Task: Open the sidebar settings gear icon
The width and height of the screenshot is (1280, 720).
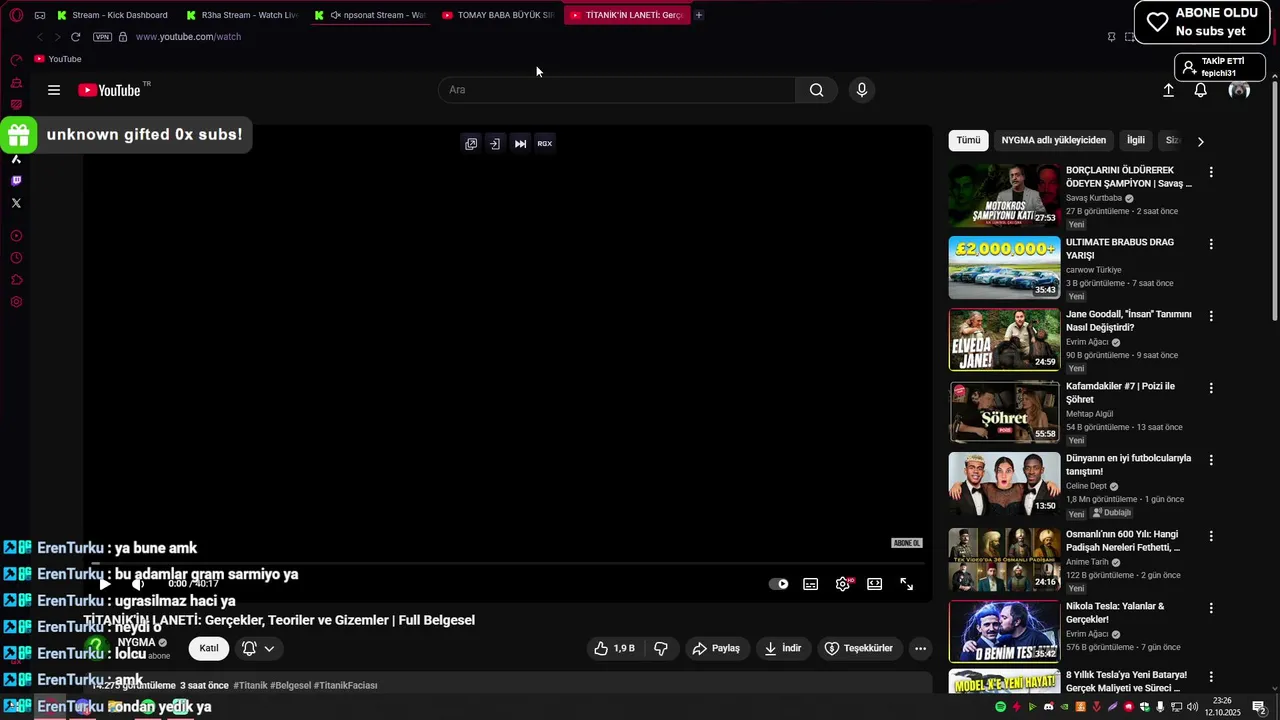Action: tap(16, 302)
